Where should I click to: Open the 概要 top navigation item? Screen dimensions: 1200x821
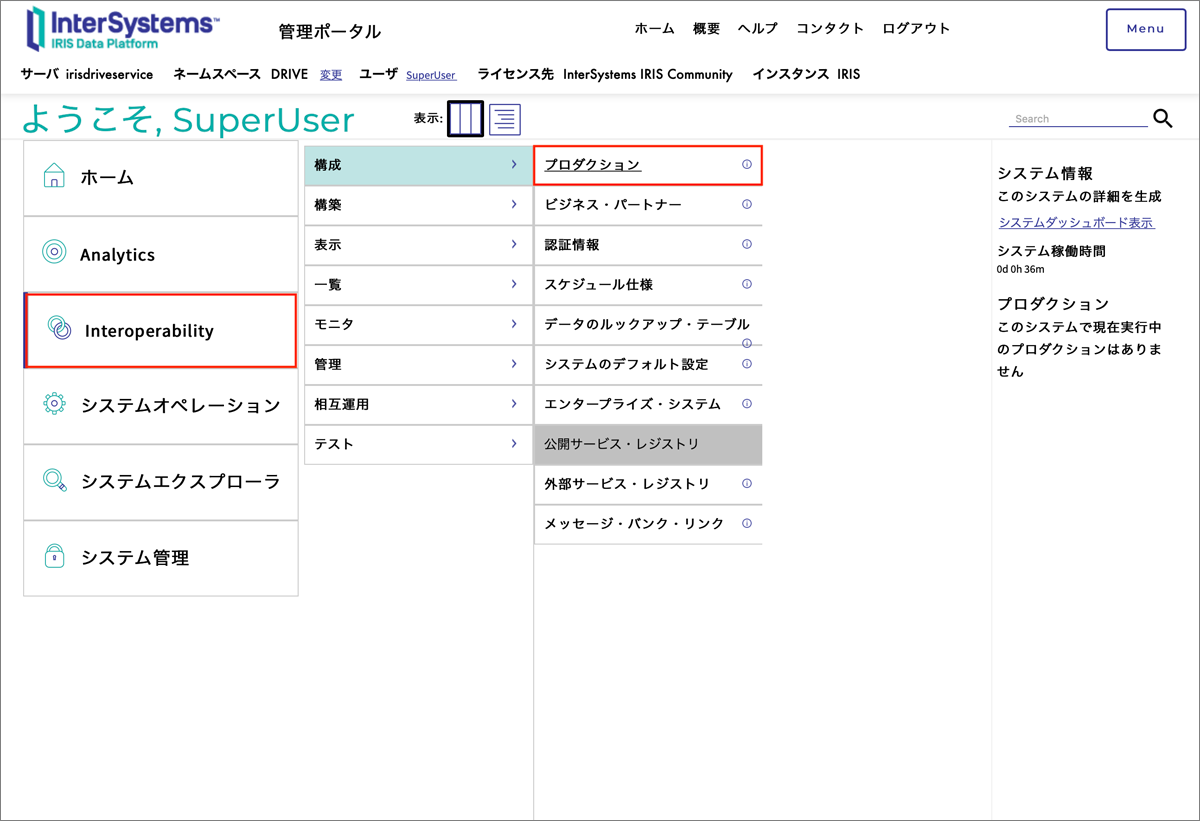coord(706,29)
